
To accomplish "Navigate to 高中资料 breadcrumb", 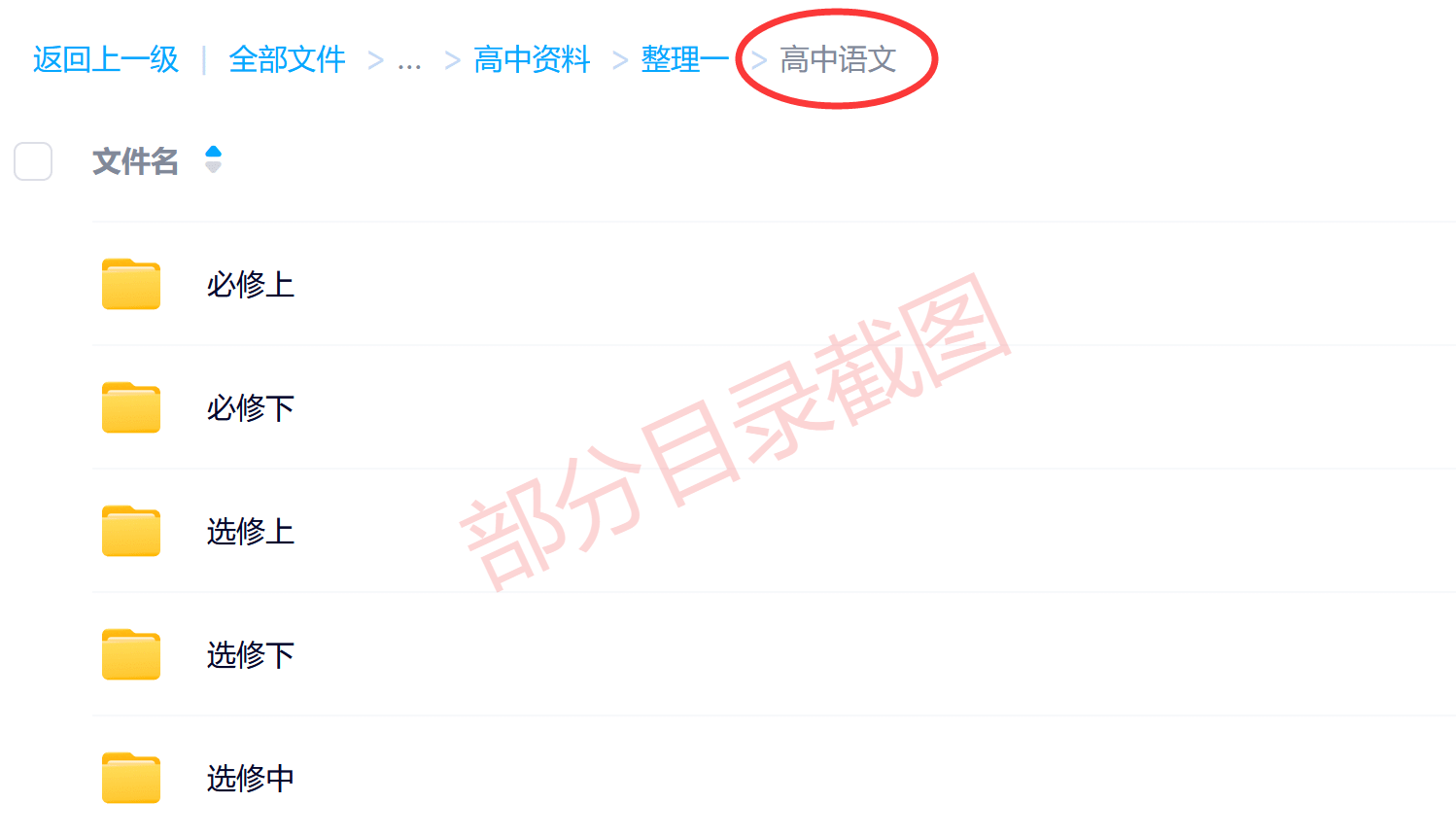I will tap(532, 59).
